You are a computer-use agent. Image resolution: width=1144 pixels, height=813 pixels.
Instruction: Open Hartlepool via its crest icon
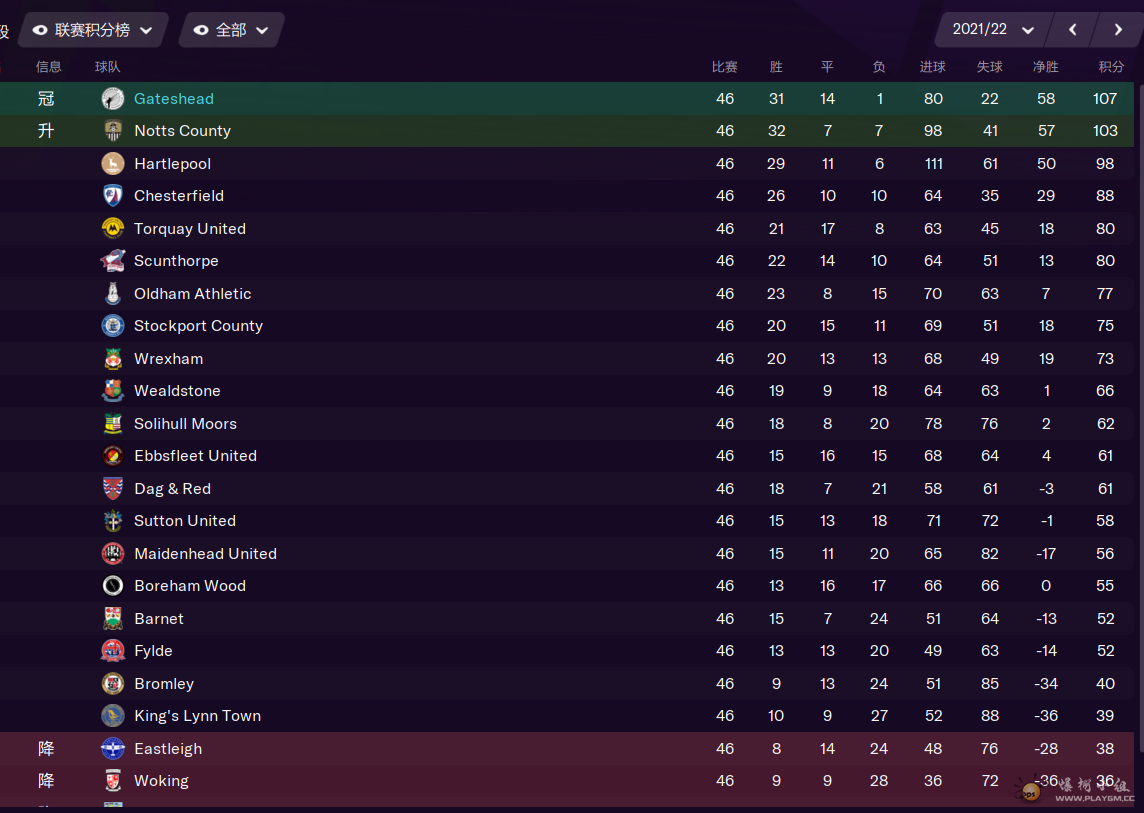[113, 164]
